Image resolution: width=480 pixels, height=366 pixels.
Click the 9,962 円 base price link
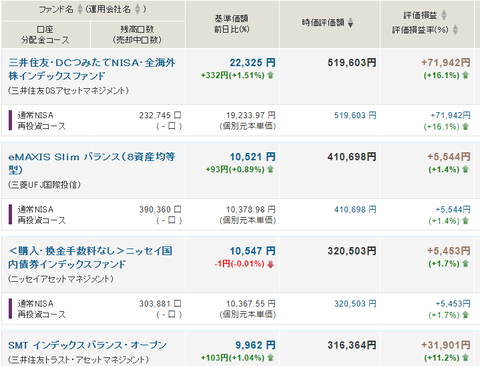255,345
